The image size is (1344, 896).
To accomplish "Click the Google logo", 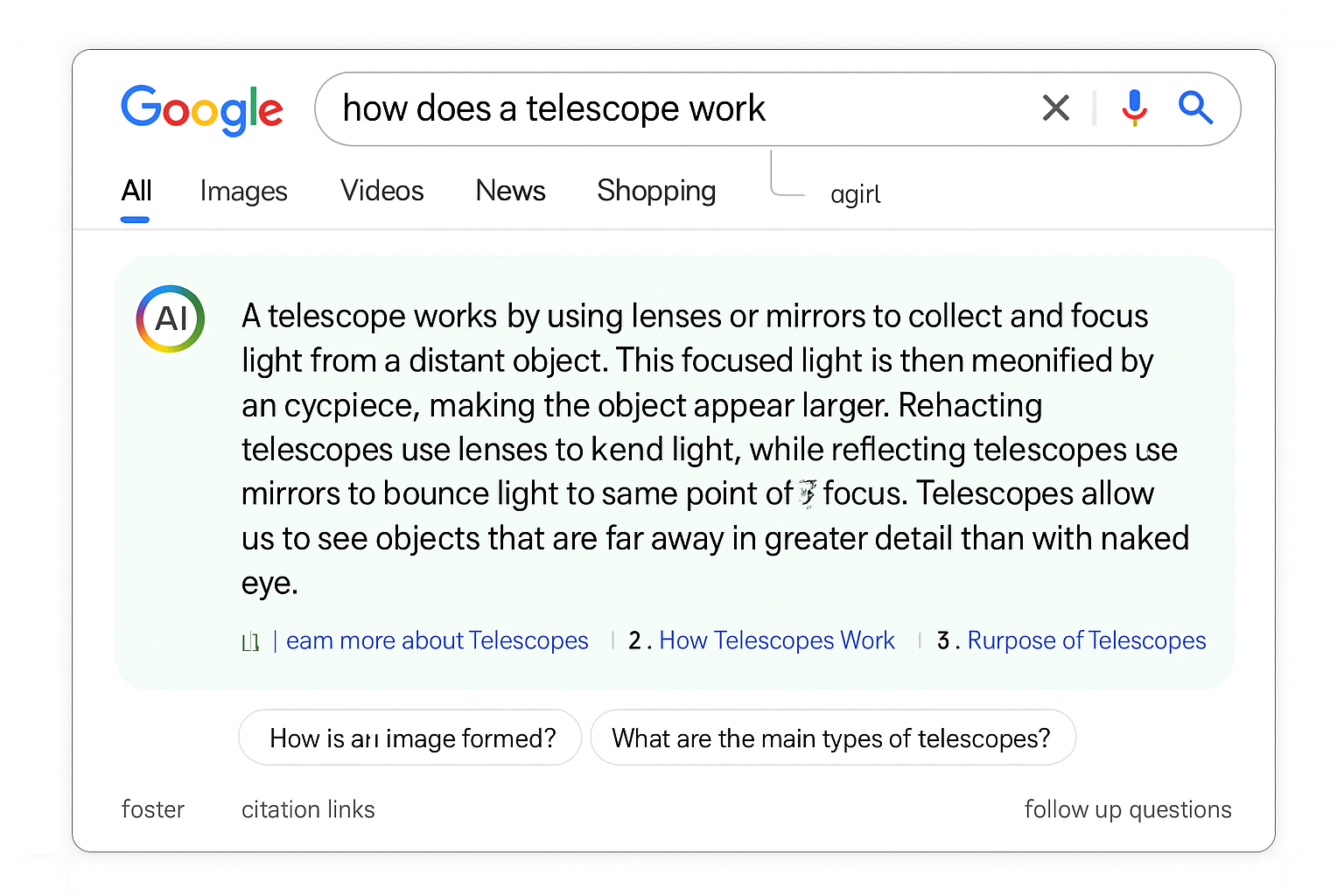I will (x=202, y=109).
